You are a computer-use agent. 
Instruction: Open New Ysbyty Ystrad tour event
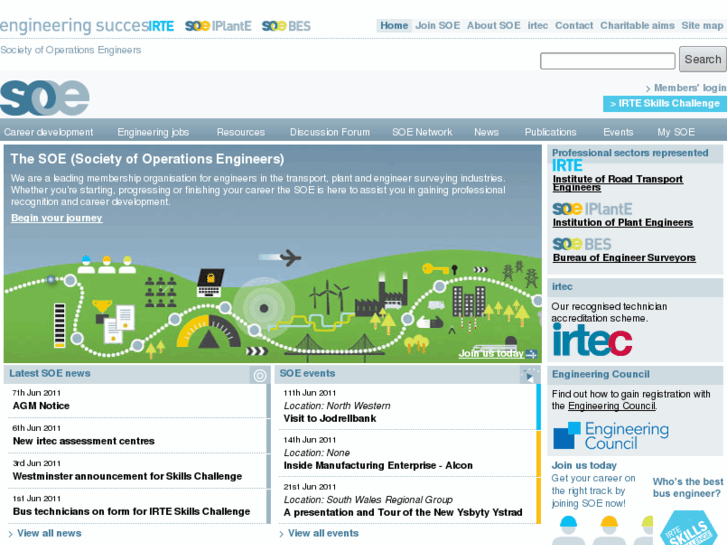pos(402,513)
